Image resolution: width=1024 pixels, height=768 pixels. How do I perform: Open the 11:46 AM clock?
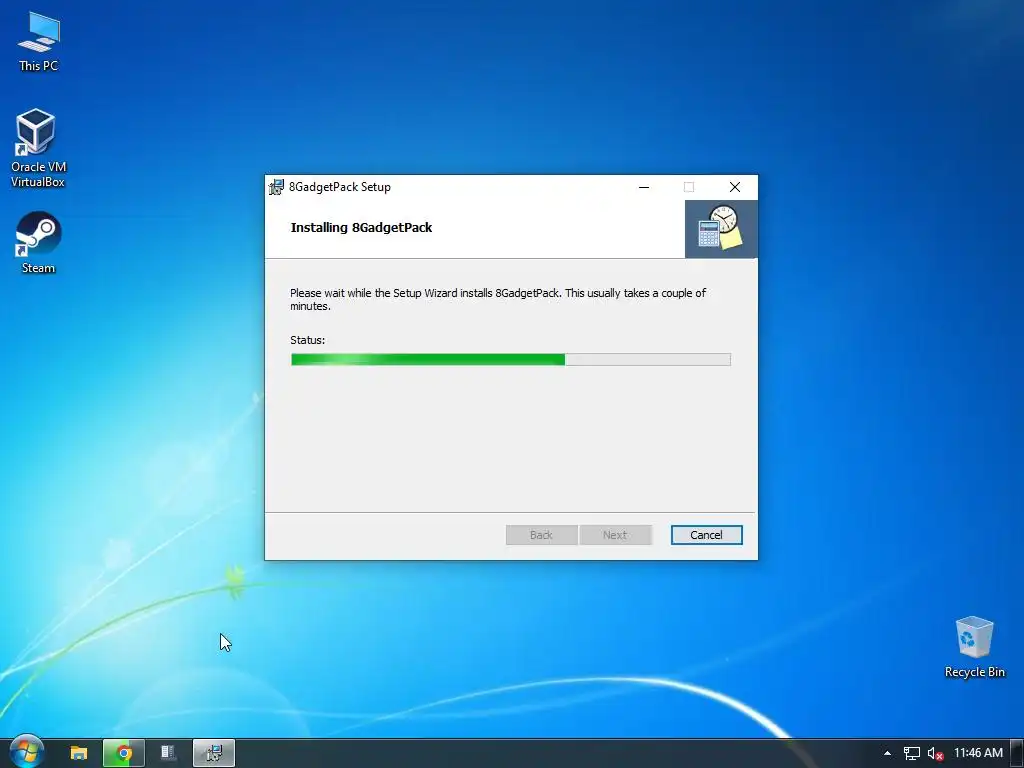click(x=978, y=753)
